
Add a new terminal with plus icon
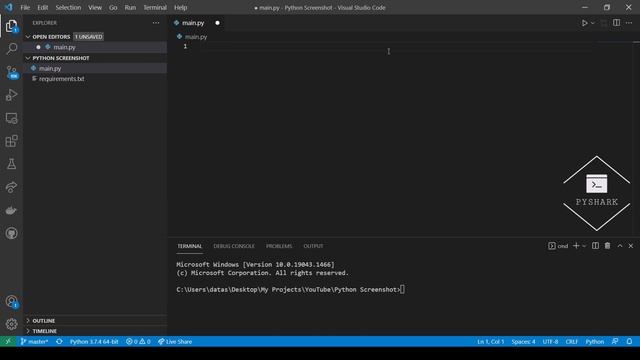tap(576, 246)
